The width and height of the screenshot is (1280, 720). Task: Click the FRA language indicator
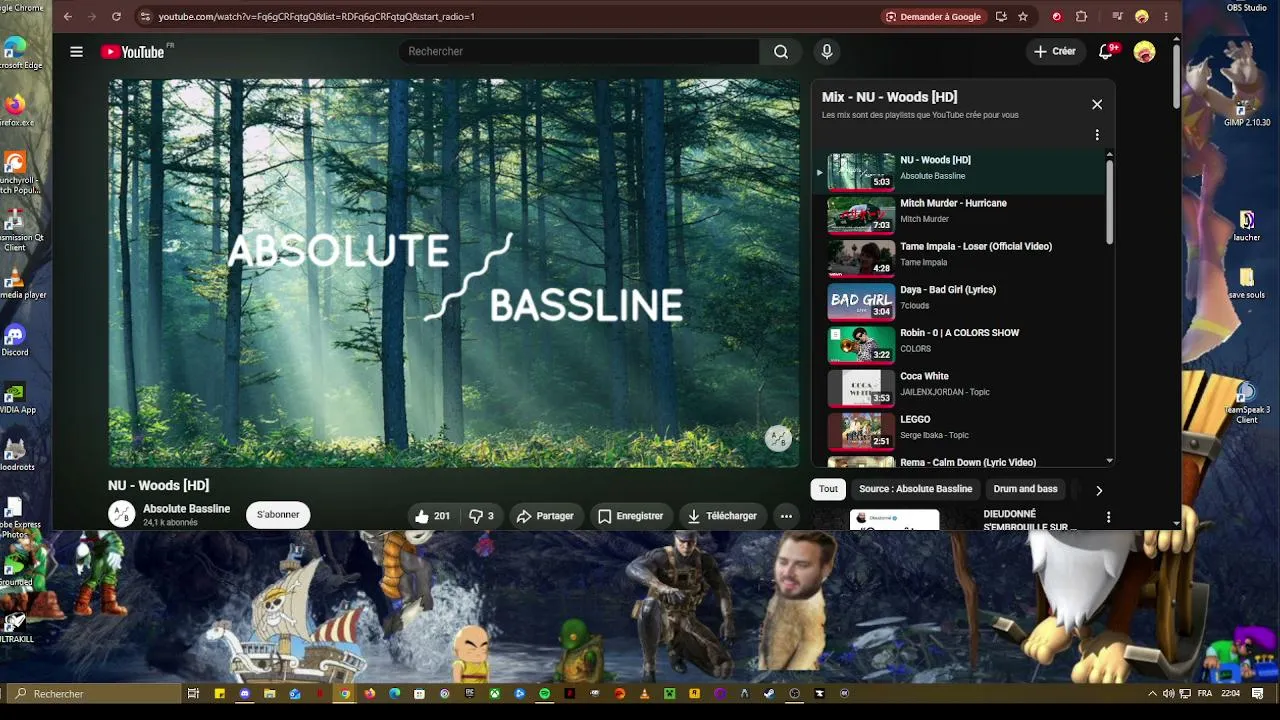pos(1205,693)
